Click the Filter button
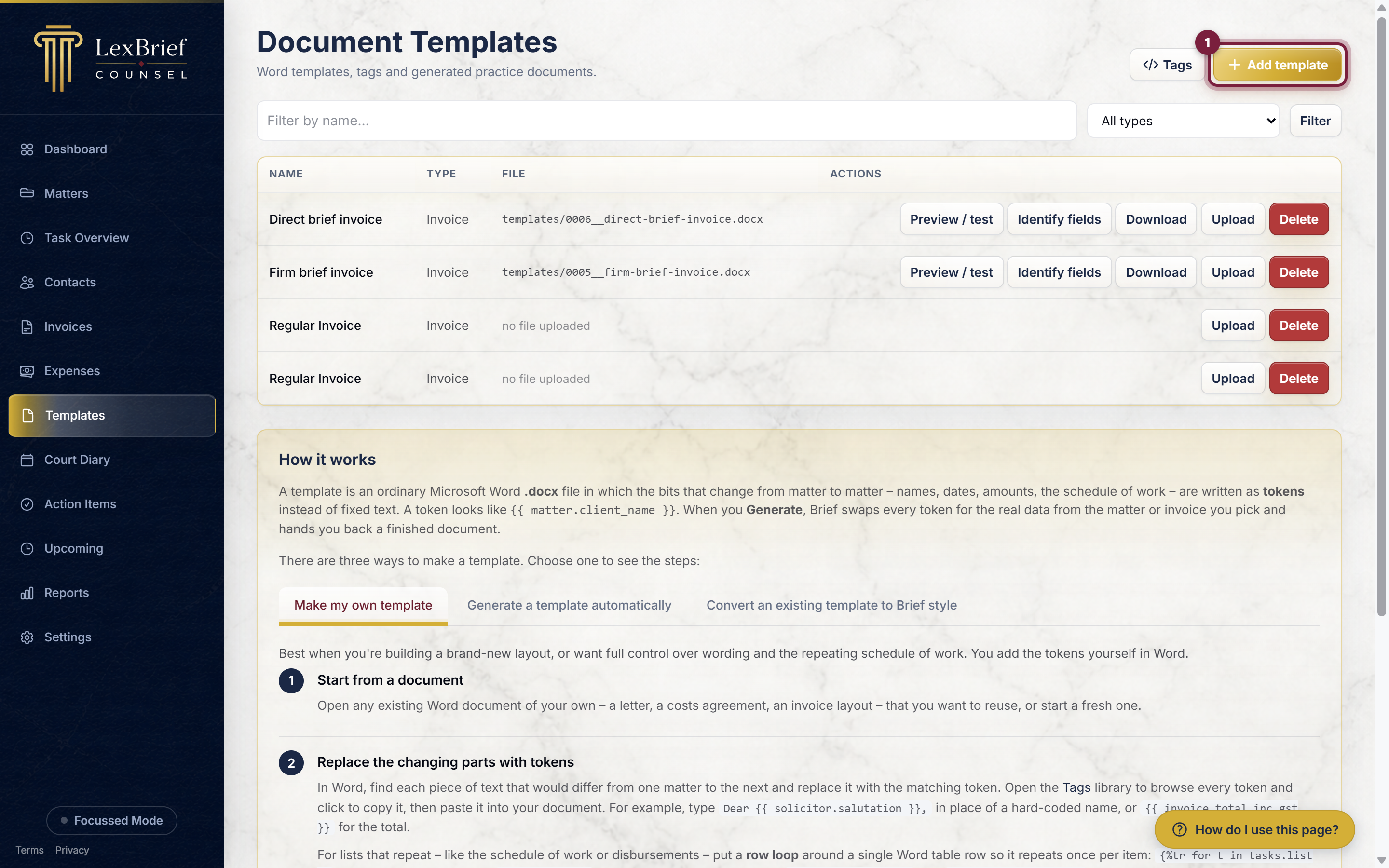Screen dimensions: 1389x868 tap(1315, 121)
